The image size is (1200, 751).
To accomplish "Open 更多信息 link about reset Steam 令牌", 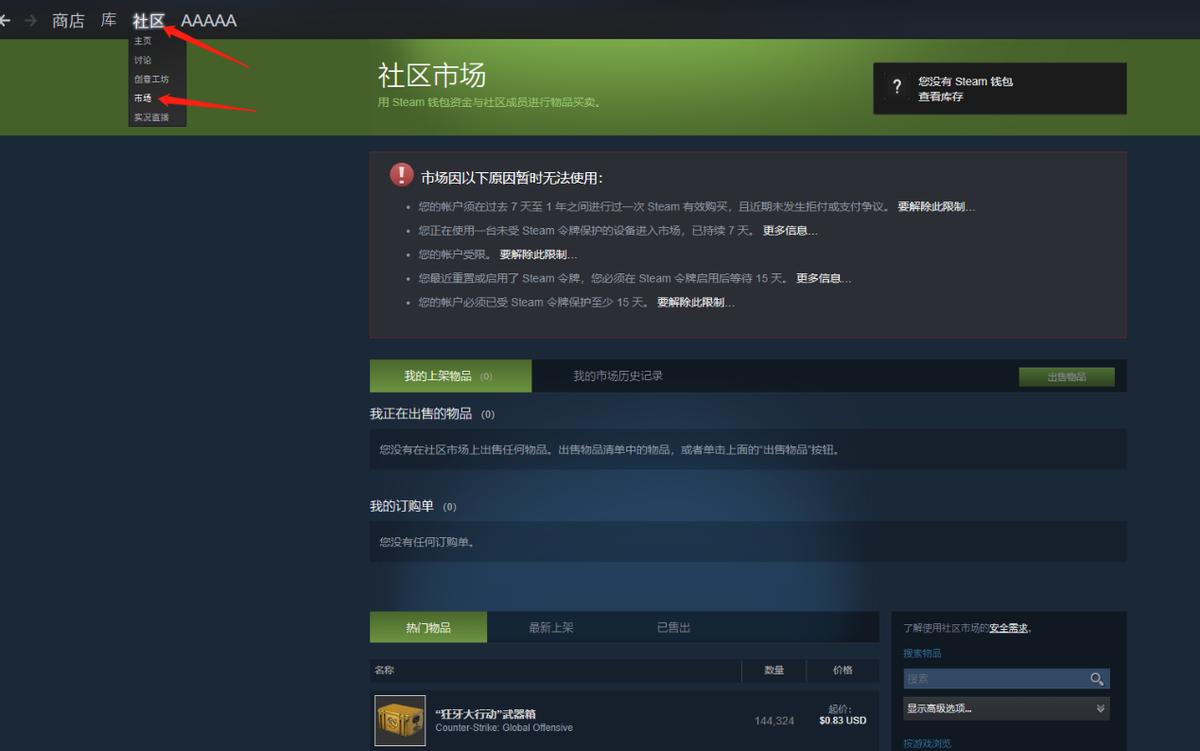I will (824, 279).
